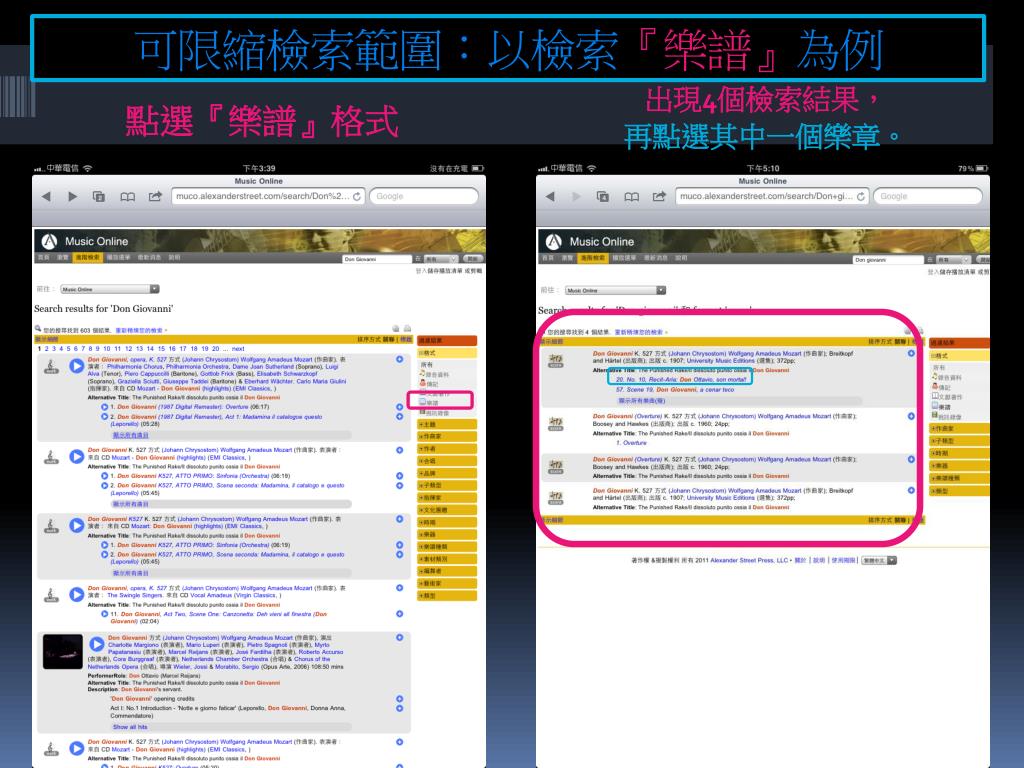Click 'Show all hits' link in left iPad
This screenshot has width=1024, height=768.
pyautogui.click(x=130, y=727)
